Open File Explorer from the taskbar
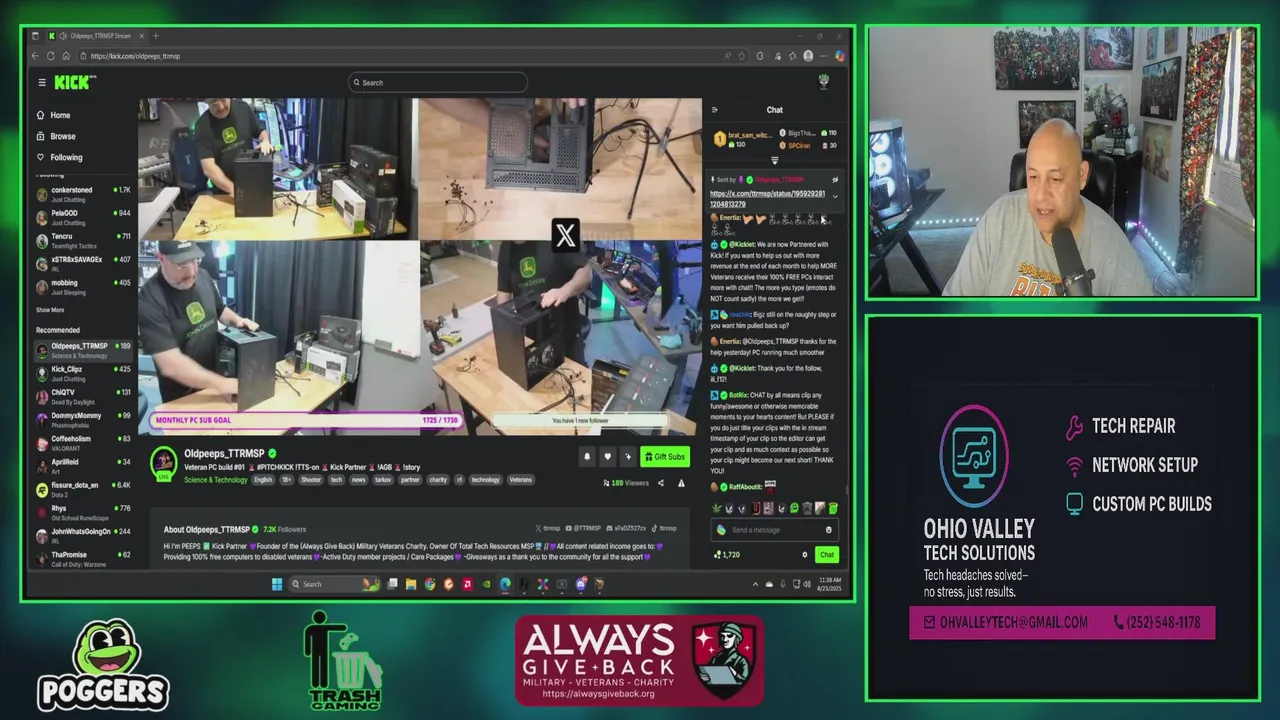Image resolution: width=1280 pixels, height=720 pixels. (x=411, y=584)
